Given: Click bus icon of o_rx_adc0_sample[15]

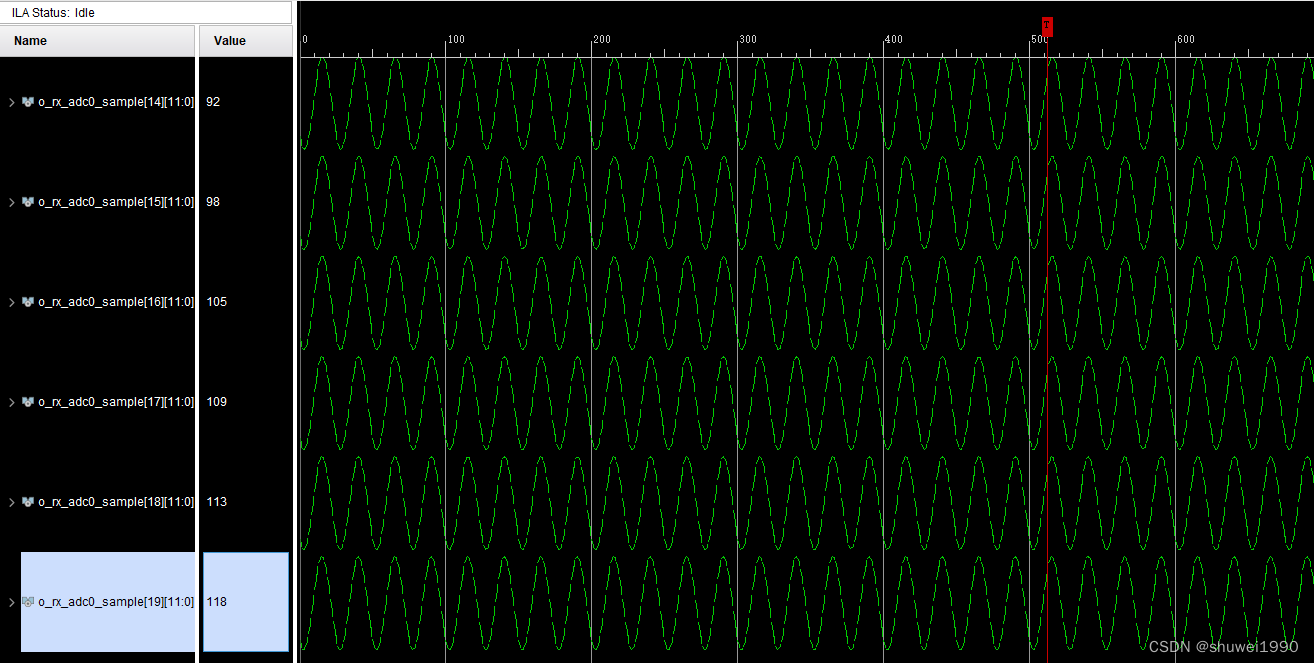Looking at the screenshot, I should pos(28,202).
